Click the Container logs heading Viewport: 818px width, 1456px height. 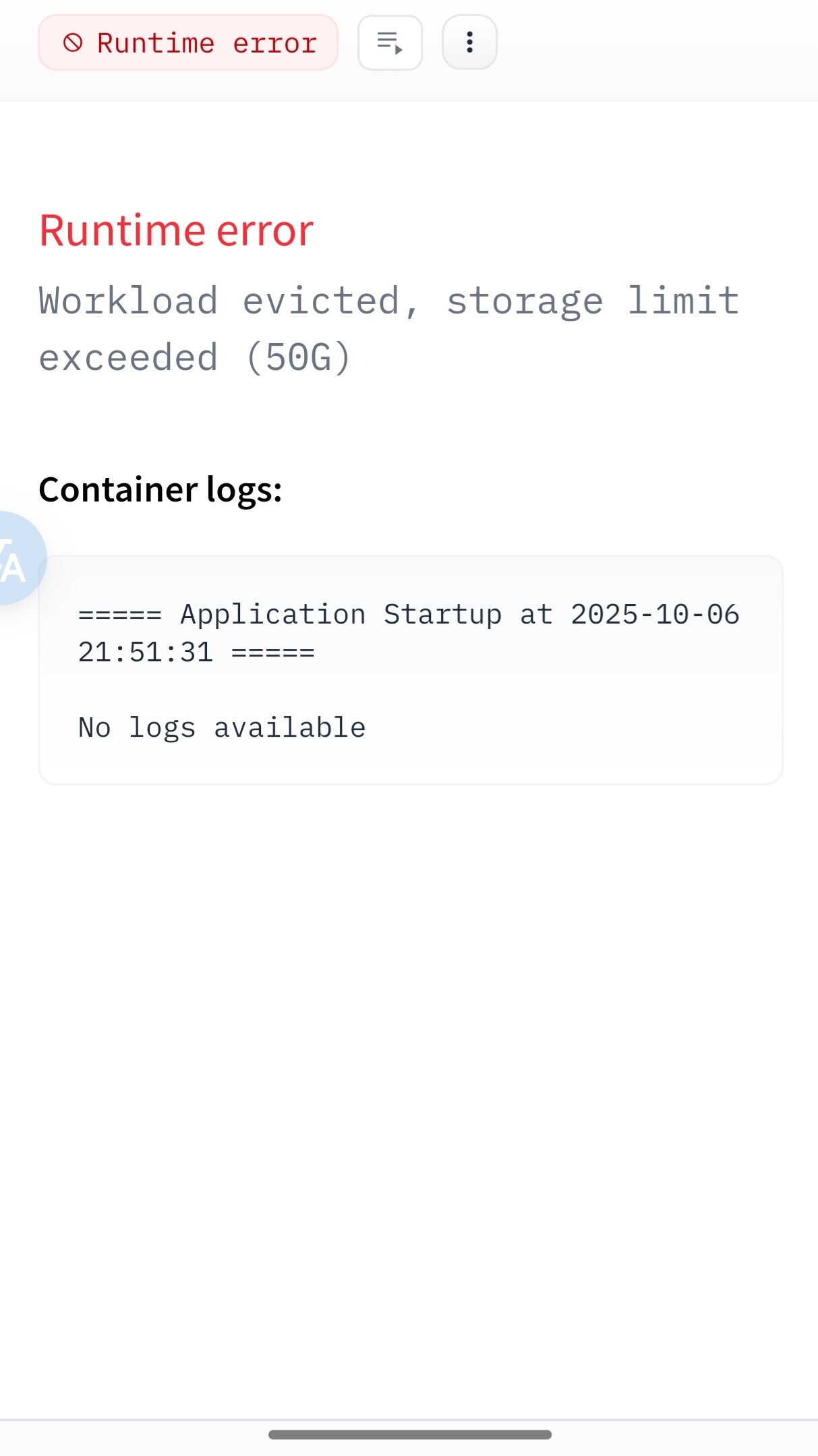click(160, 490)
